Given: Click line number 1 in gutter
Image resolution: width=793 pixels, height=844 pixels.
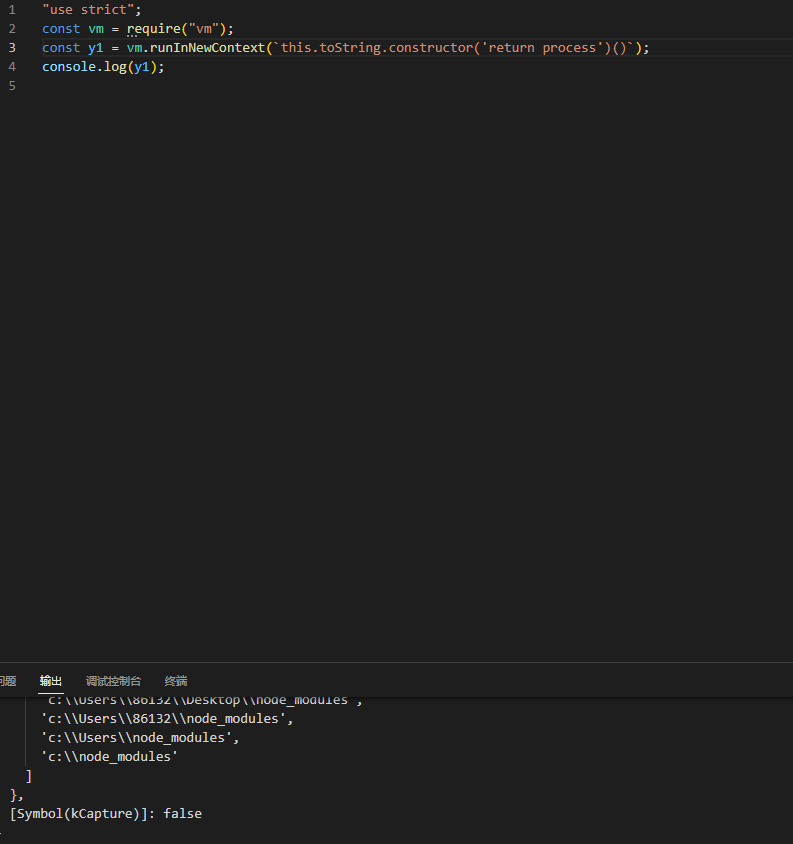Looking at the screenshot, I should [12, 10].
